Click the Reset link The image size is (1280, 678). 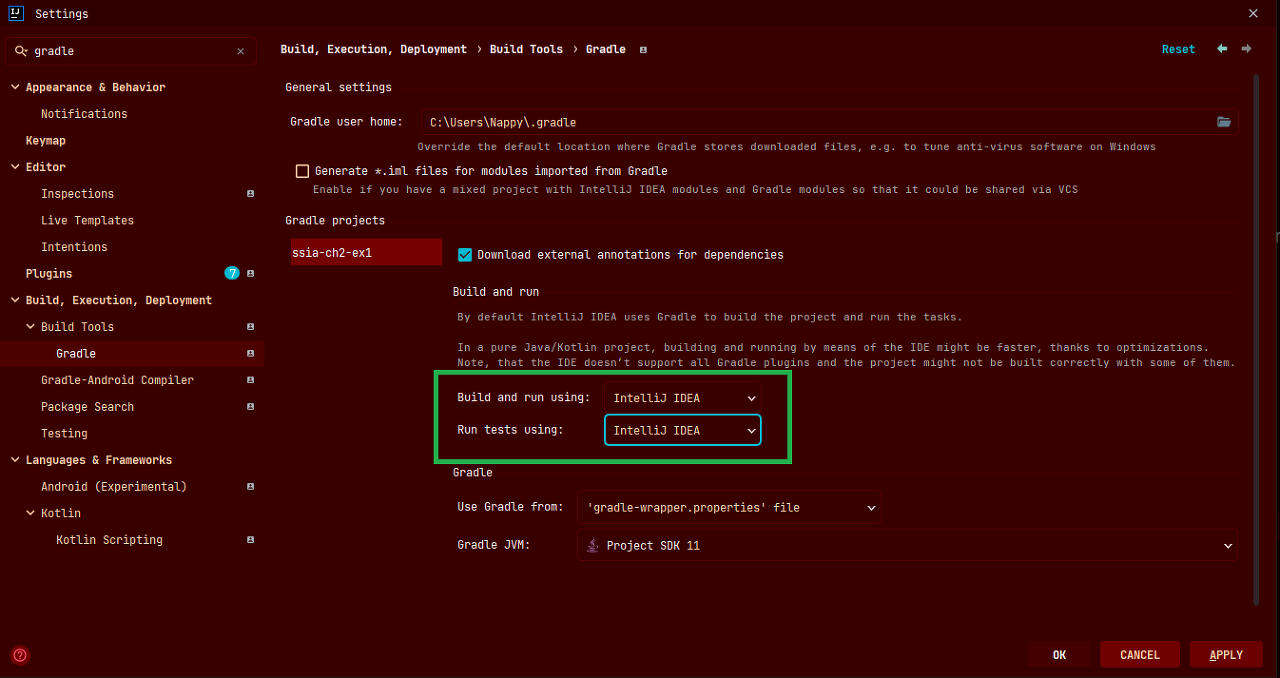coord(1178,49)
